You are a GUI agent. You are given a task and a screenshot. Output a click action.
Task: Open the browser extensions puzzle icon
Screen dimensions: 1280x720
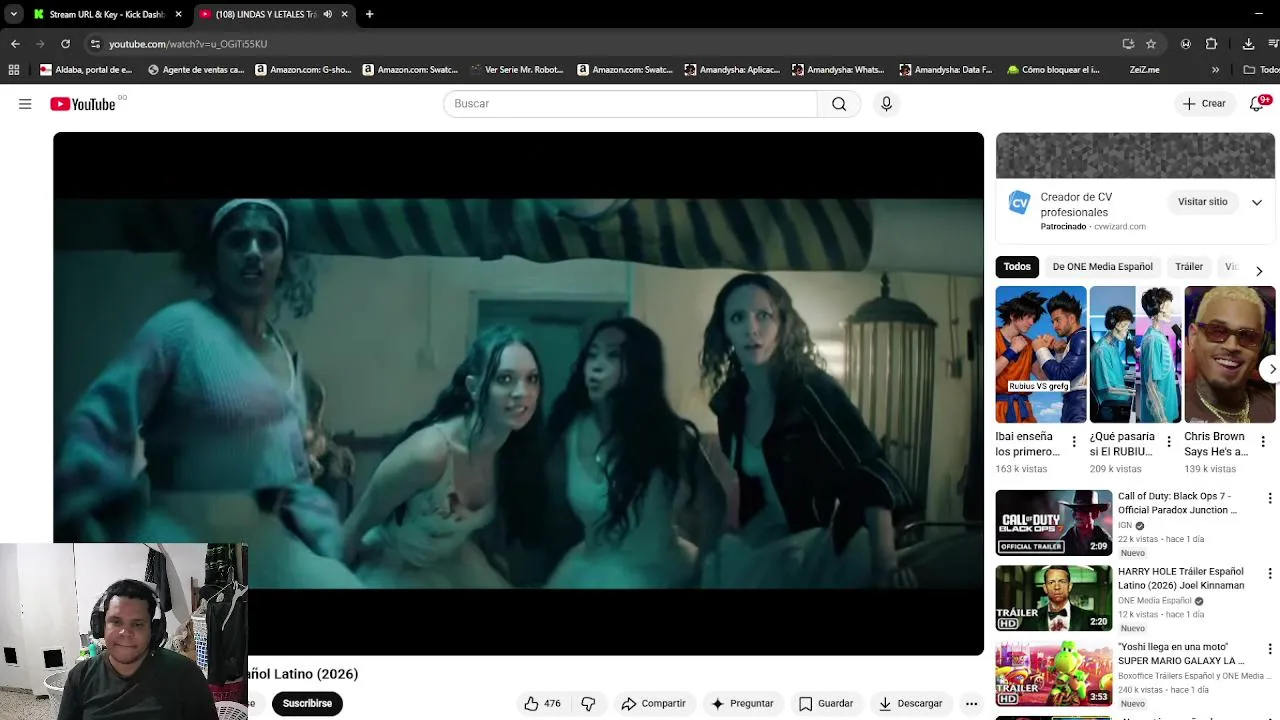[1211, 44]
